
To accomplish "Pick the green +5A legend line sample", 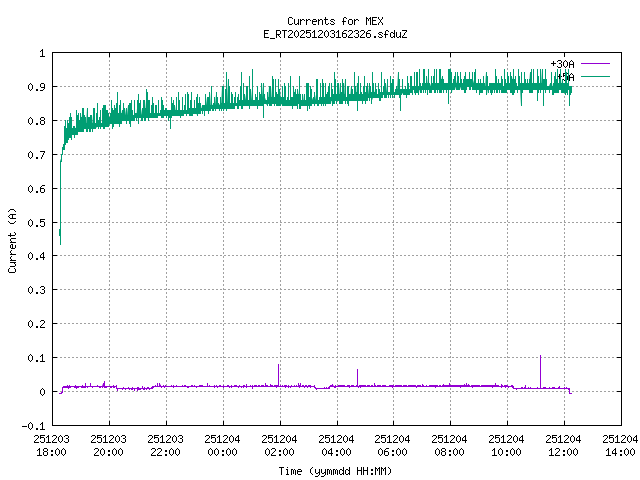I will point(594,76).
